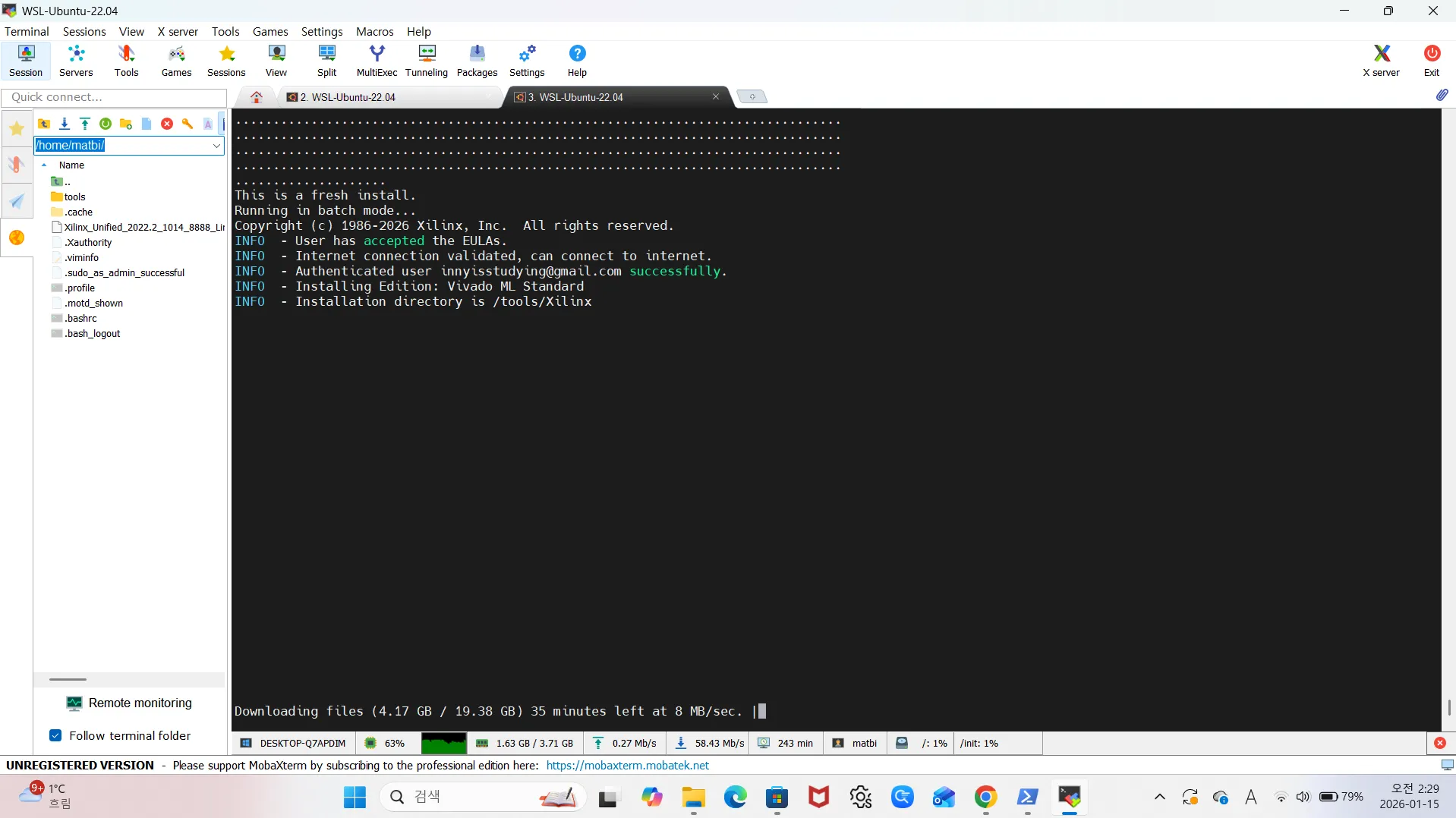Go to parent folder in file browser toolbar
This screenshot has width=1456, height=818.
(44, 124)
